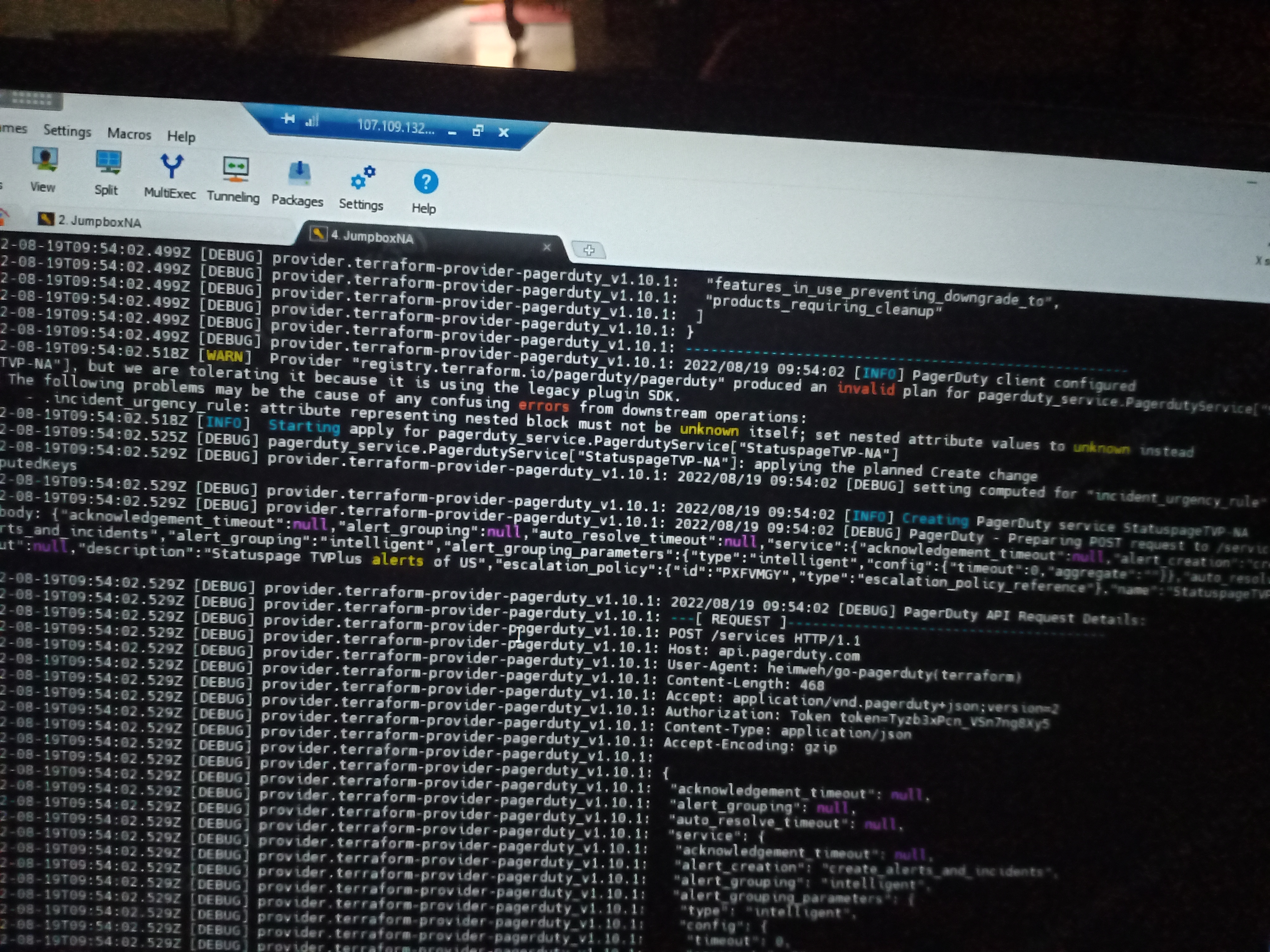Screen dimensions: 1270x952
Task: Open the Macros menu
Action: click(x=129, y=134)
